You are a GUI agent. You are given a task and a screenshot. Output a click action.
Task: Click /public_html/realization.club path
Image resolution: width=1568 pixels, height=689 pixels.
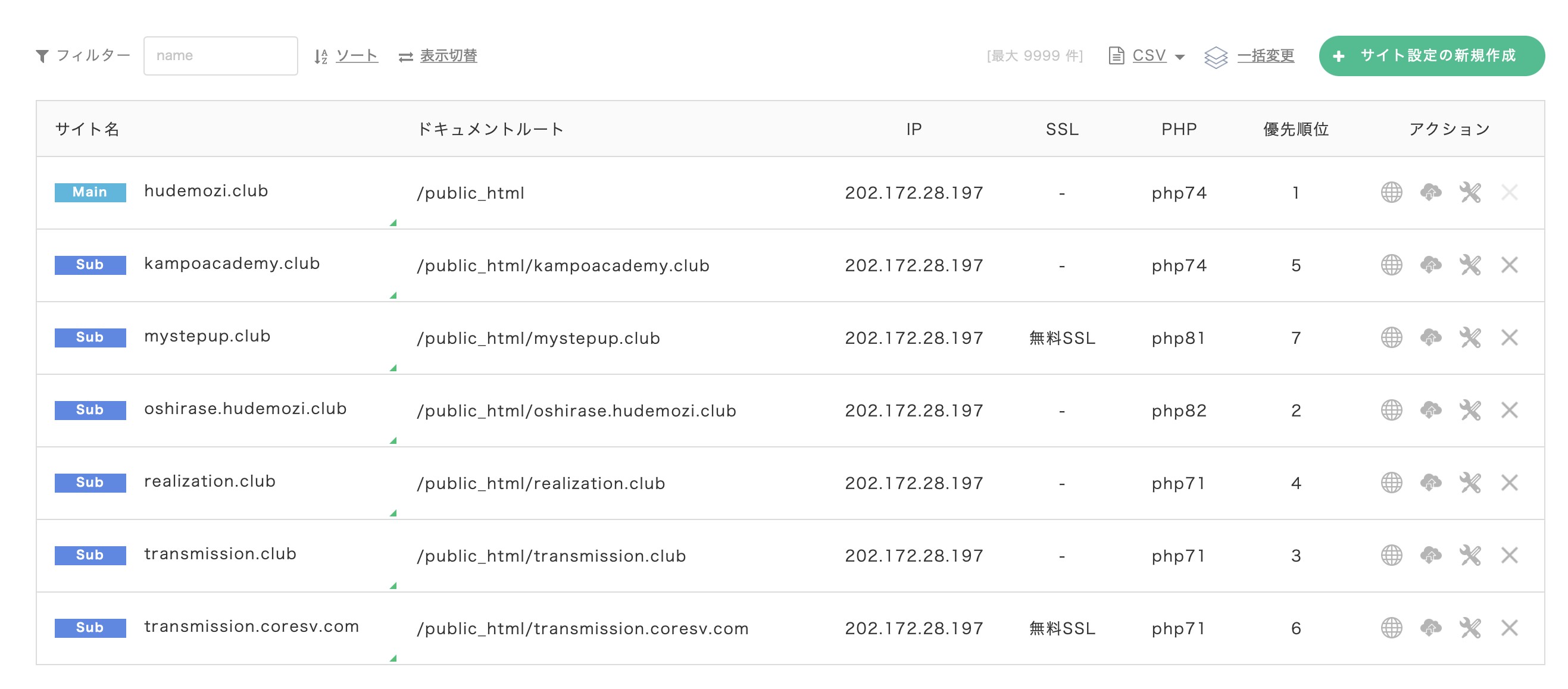tap(541, 484)
